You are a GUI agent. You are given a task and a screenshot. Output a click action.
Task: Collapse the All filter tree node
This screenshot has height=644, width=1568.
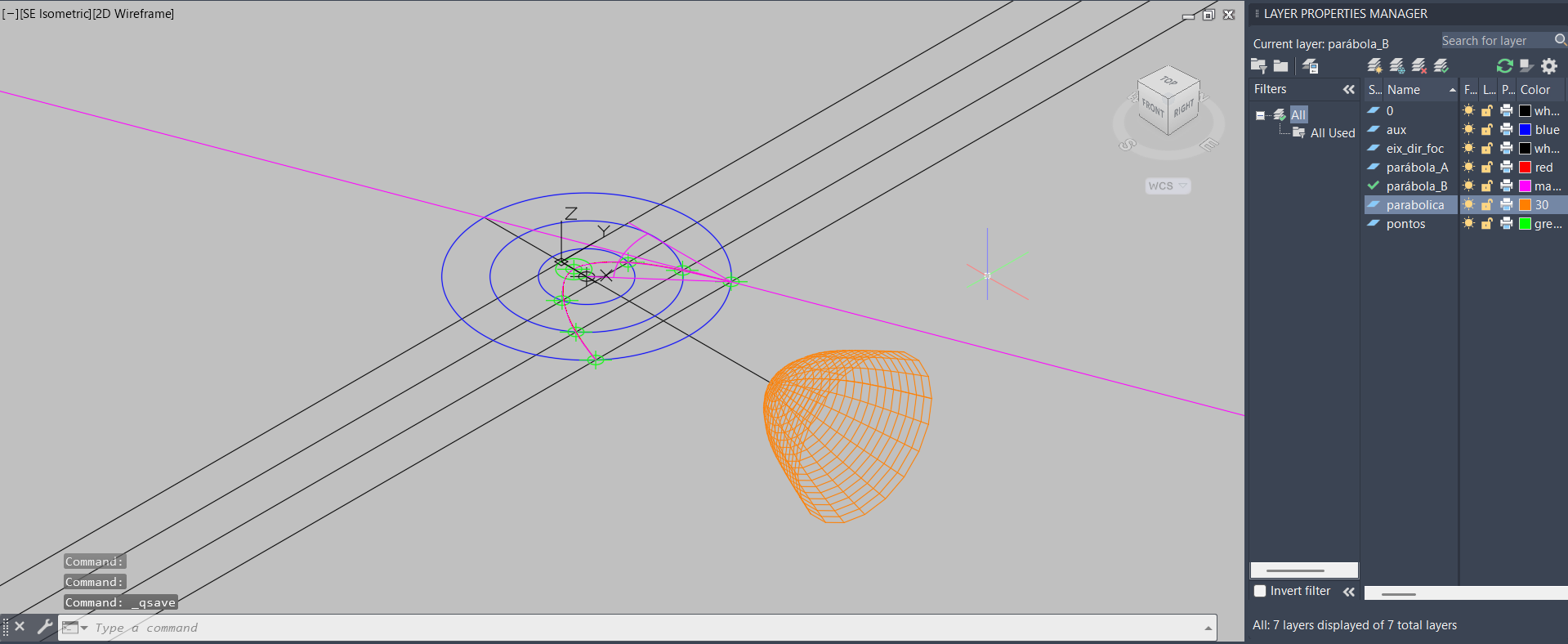click(1260, 115)
